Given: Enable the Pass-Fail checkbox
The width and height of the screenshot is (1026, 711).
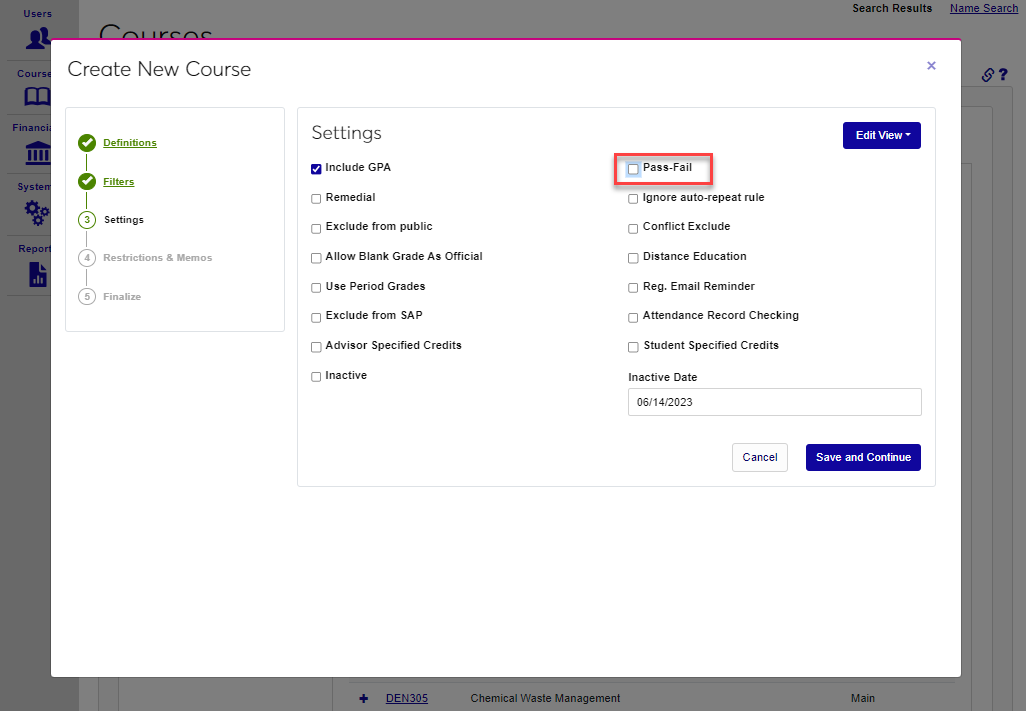Looking at the screenshot, I should pos(633,169).
